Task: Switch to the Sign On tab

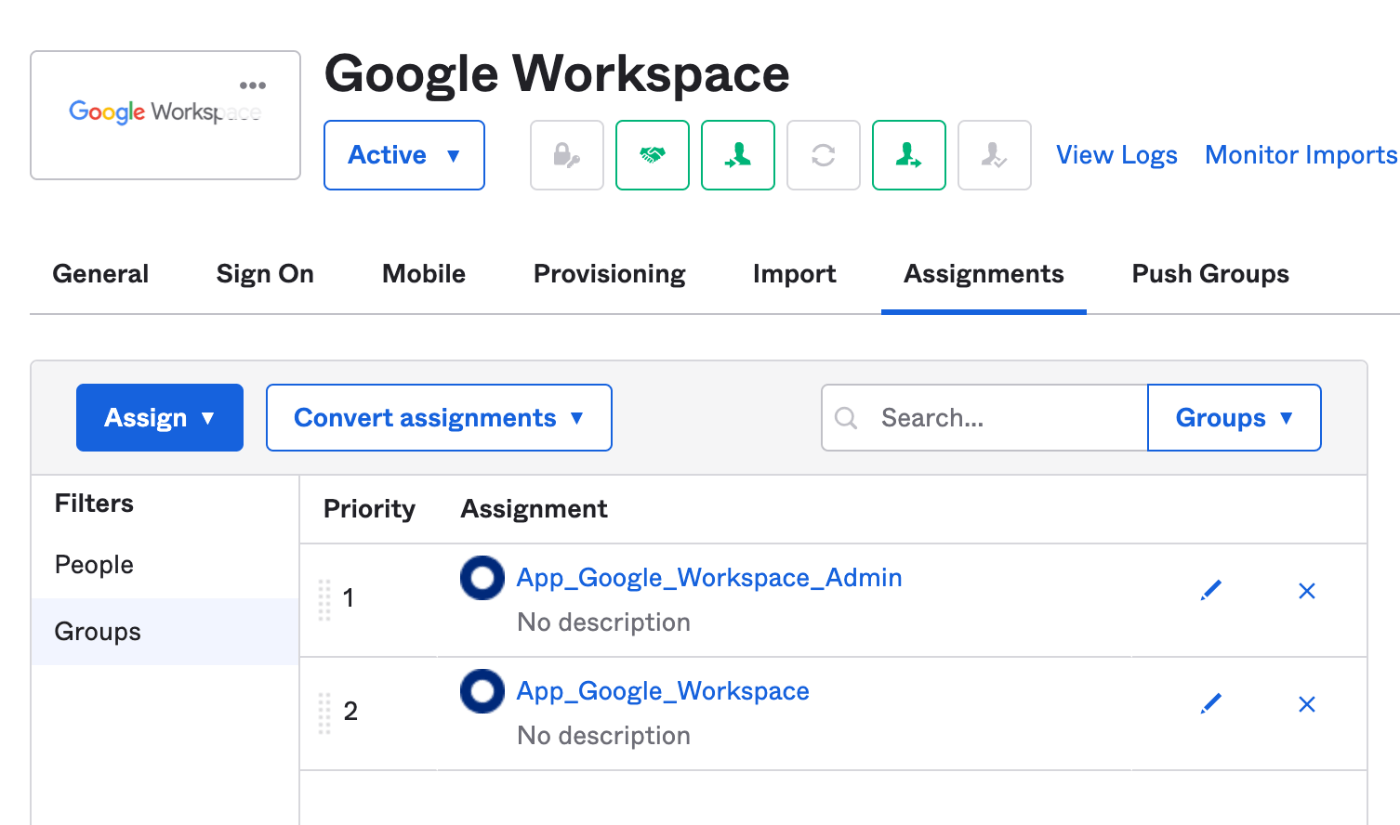Action: tap(265, 274)
